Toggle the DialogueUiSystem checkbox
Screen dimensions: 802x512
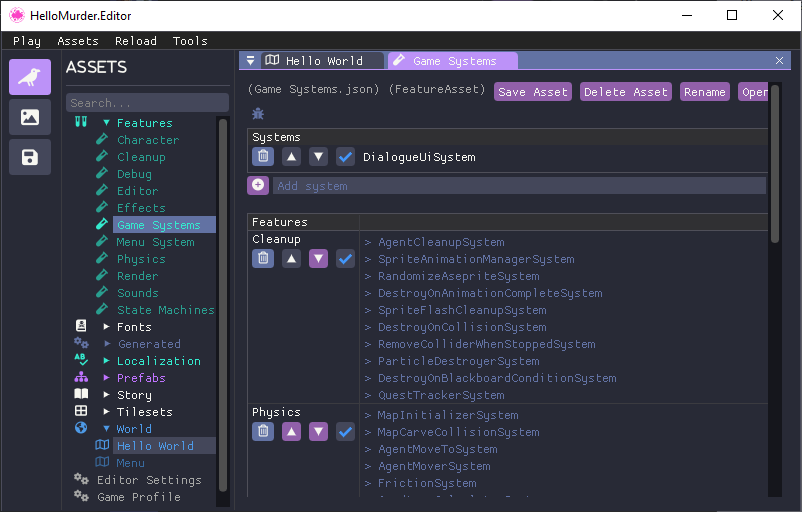coord(346,156)
